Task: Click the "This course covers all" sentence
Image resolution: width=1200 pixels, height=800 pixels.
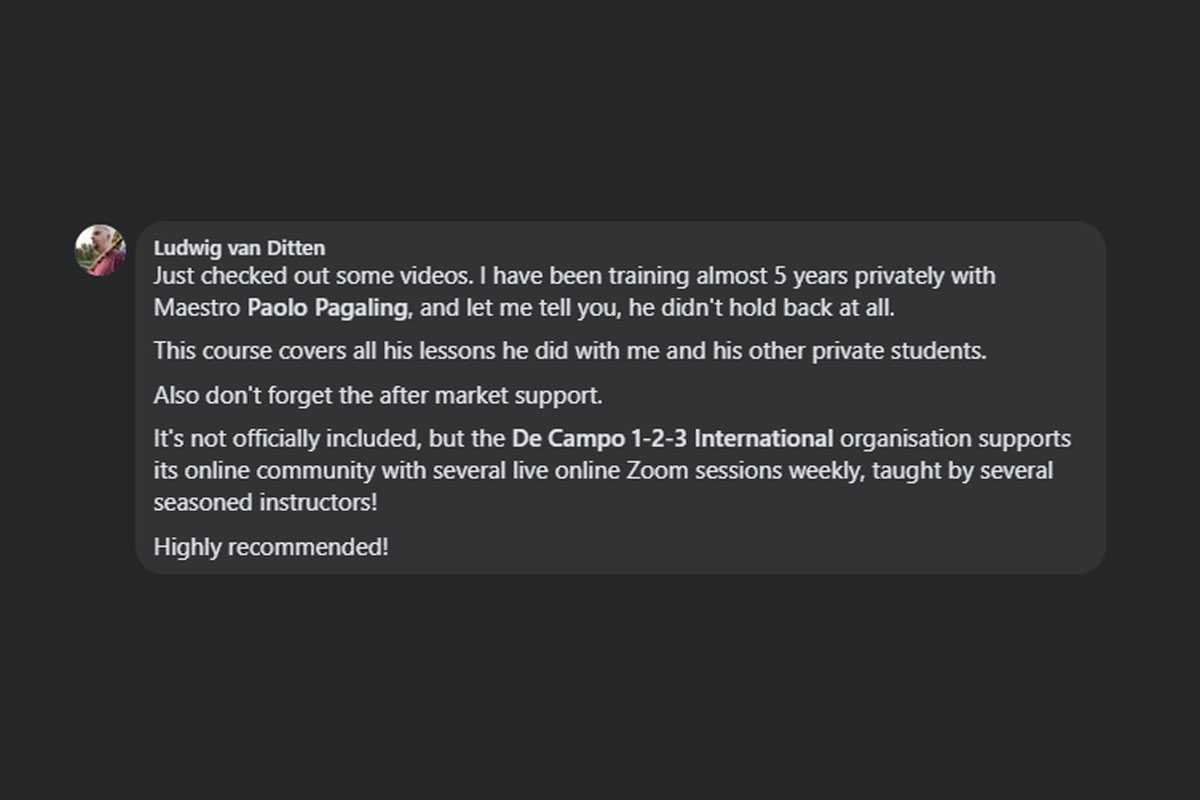Action: (x=570, y=351)
